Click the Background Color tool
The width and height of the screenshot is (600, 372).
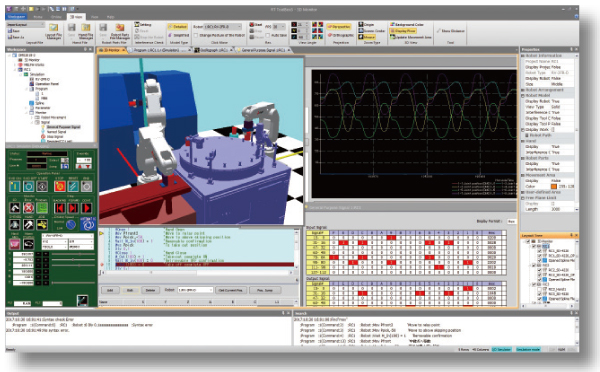407,24
